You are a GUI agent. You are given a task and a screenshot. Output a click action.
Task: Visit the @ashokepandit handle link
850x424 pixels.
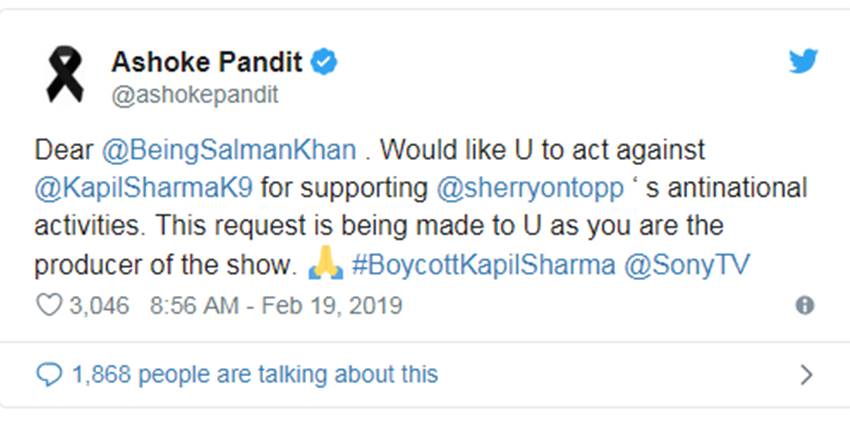click(195, 95)
